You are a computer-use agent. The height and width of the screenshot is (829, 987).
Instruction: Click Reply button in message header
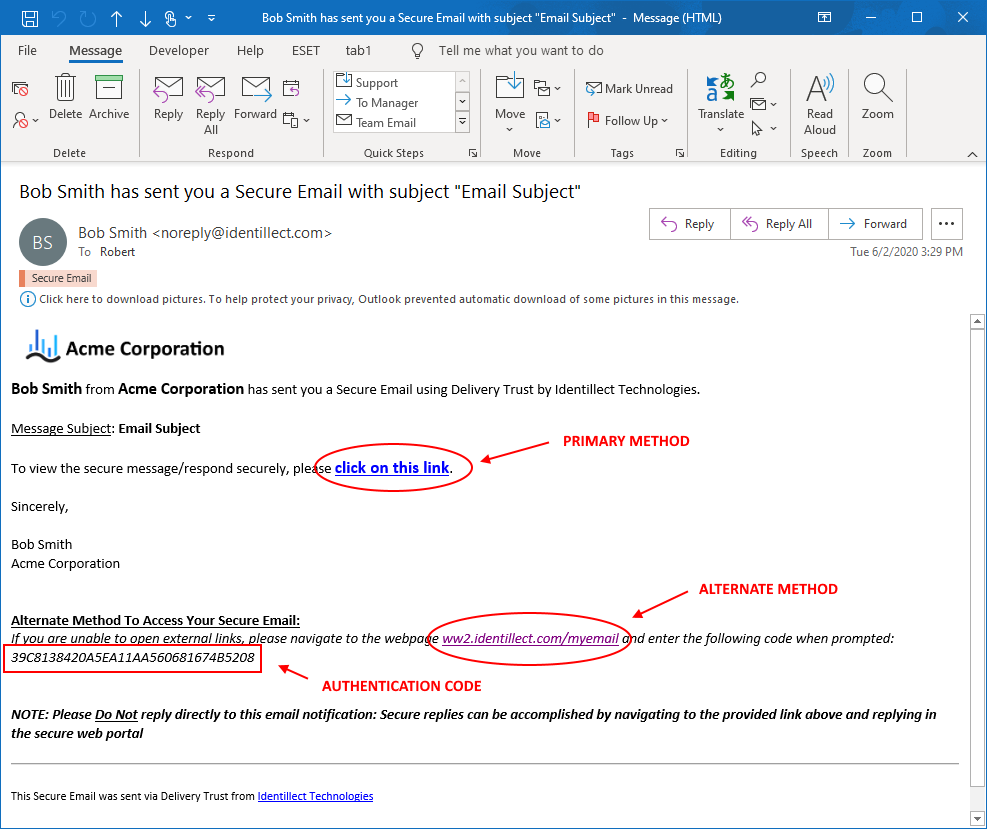pyautogui.click(x=689, y=224)
